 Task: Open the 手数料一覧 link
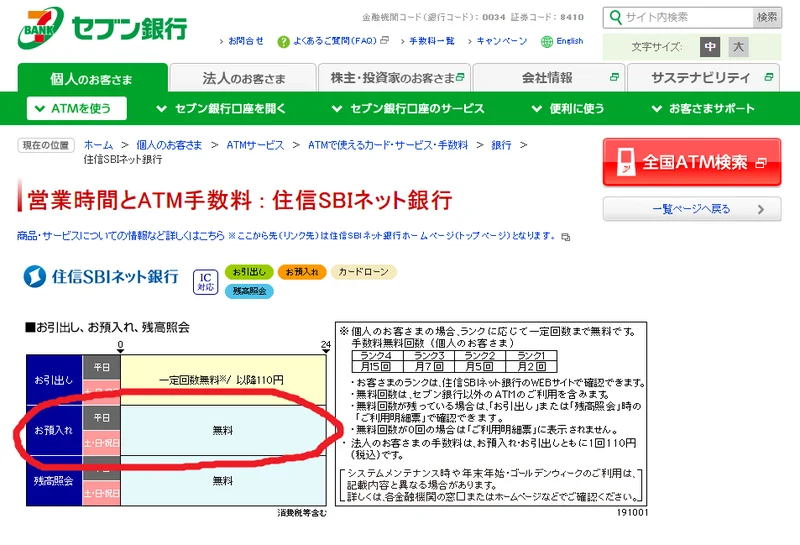point(431,41)
